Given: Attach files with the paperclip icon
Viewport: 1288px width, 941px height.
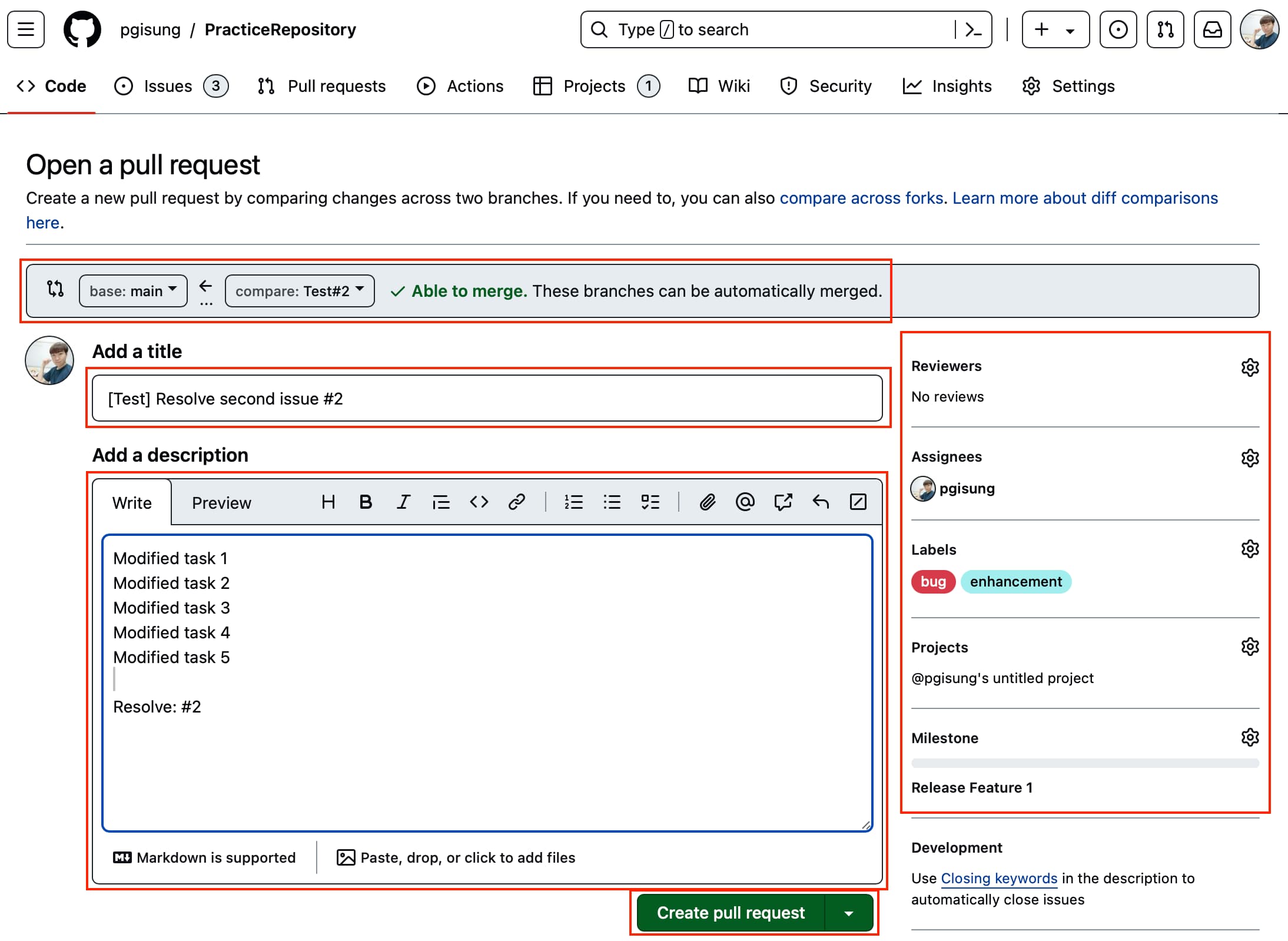Looking at the screenshot, I should 707,502.
